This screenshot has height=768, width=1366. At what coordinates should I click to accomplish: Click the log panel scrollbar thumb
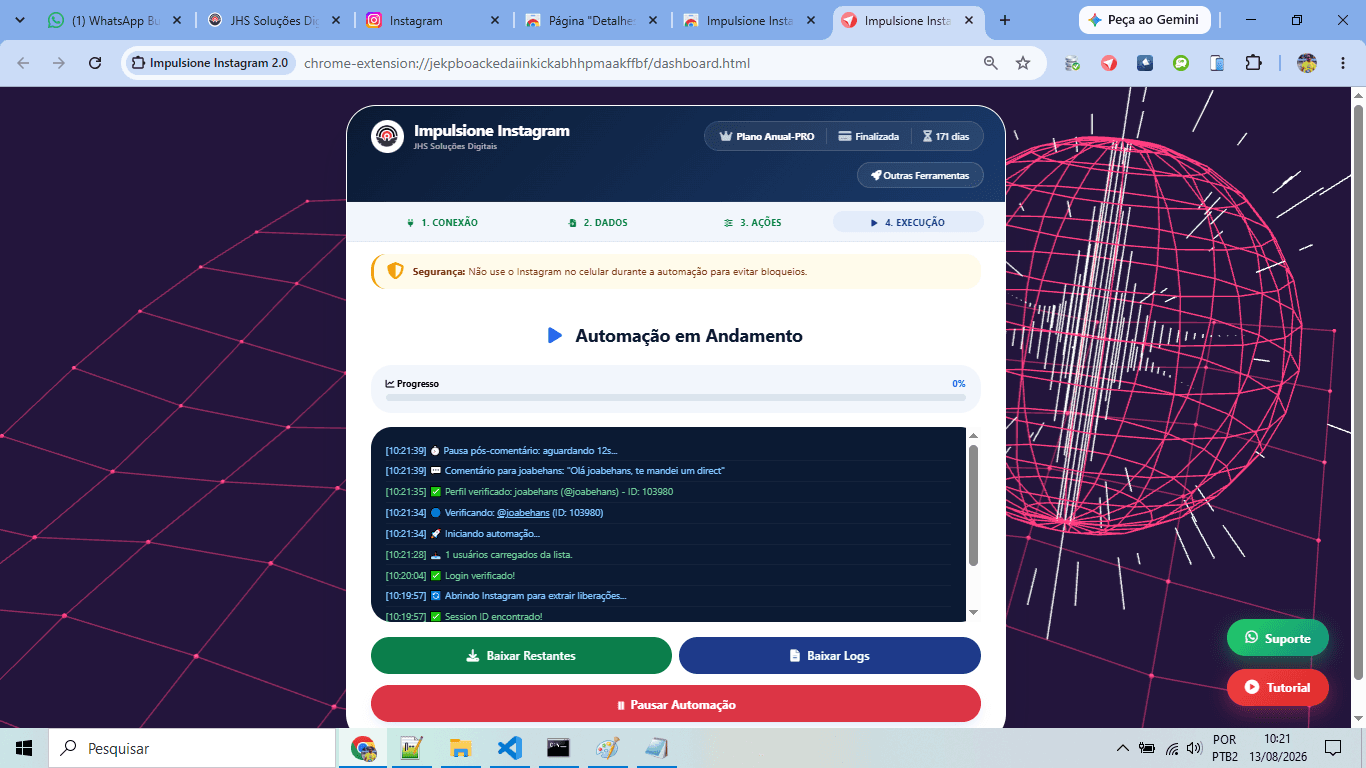coord(973,505)
